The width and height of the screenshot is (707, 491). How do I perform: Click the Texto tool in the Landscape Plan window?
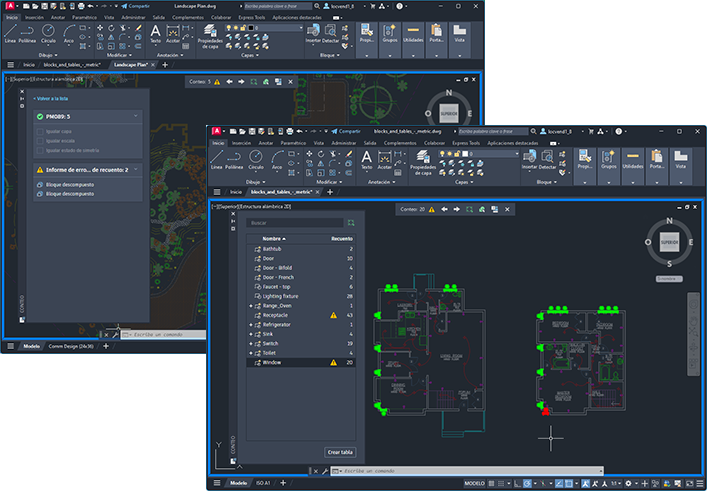[156, 33]
